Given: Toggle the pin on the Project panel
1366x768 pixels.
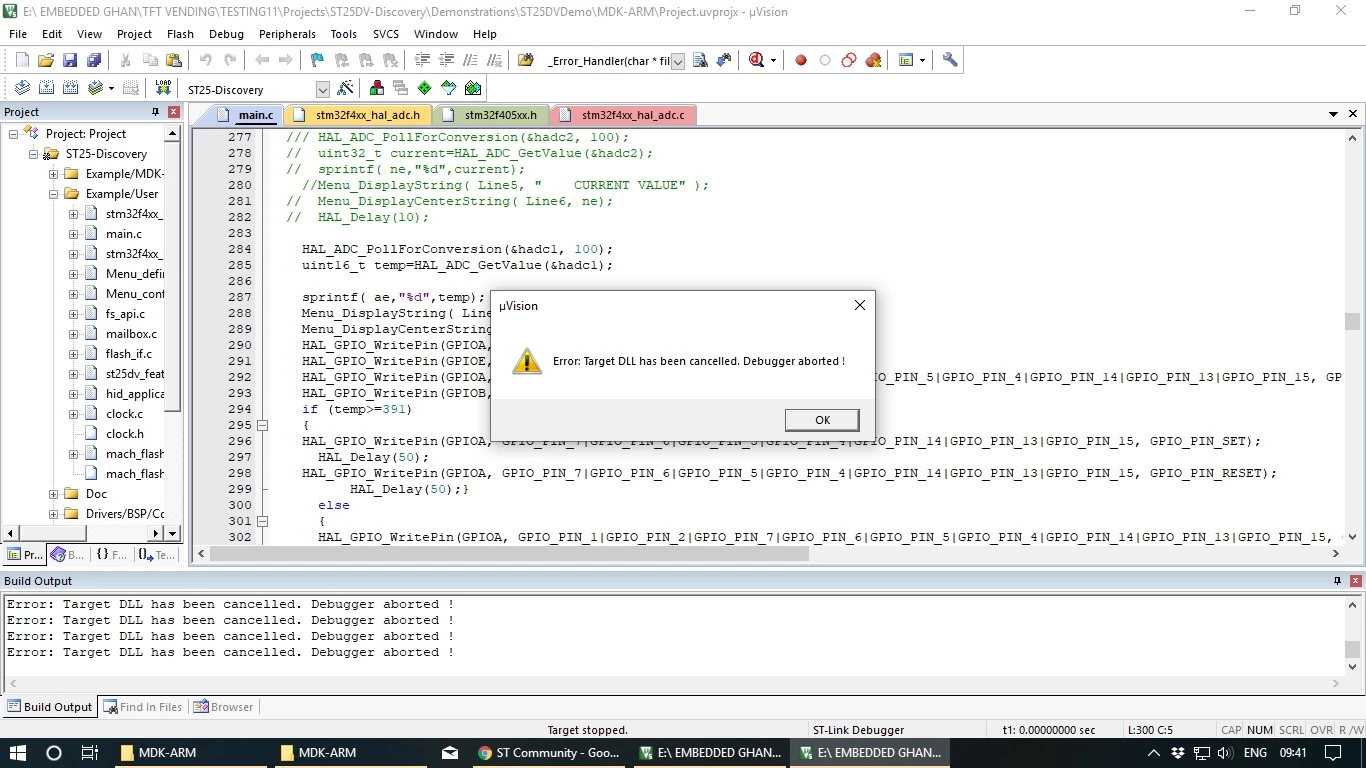Looking at the screenshot, I should (x=155, y=112).
